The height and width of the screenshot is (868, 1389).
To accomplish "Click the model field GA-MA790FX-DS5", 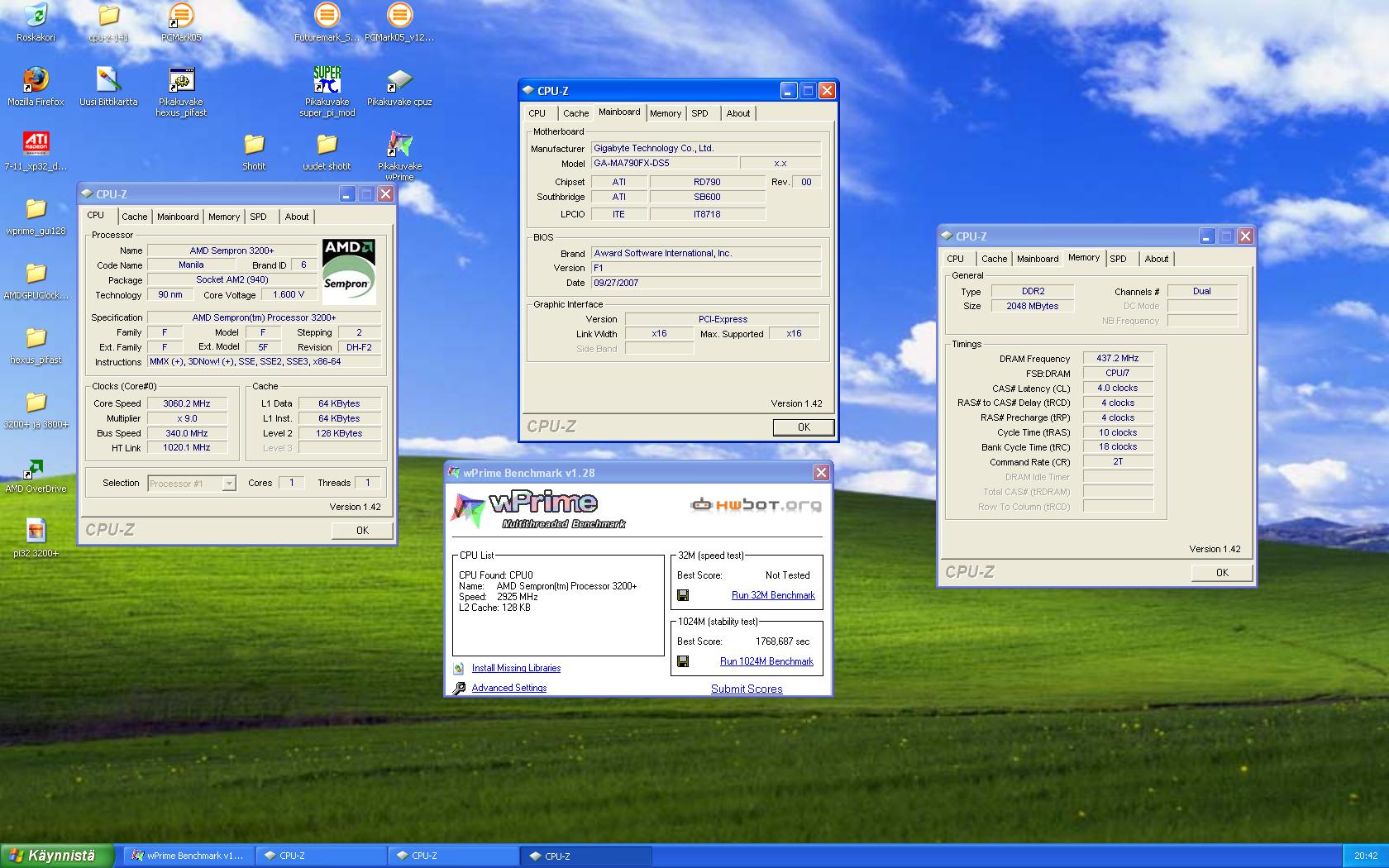I will coord(665,163).
